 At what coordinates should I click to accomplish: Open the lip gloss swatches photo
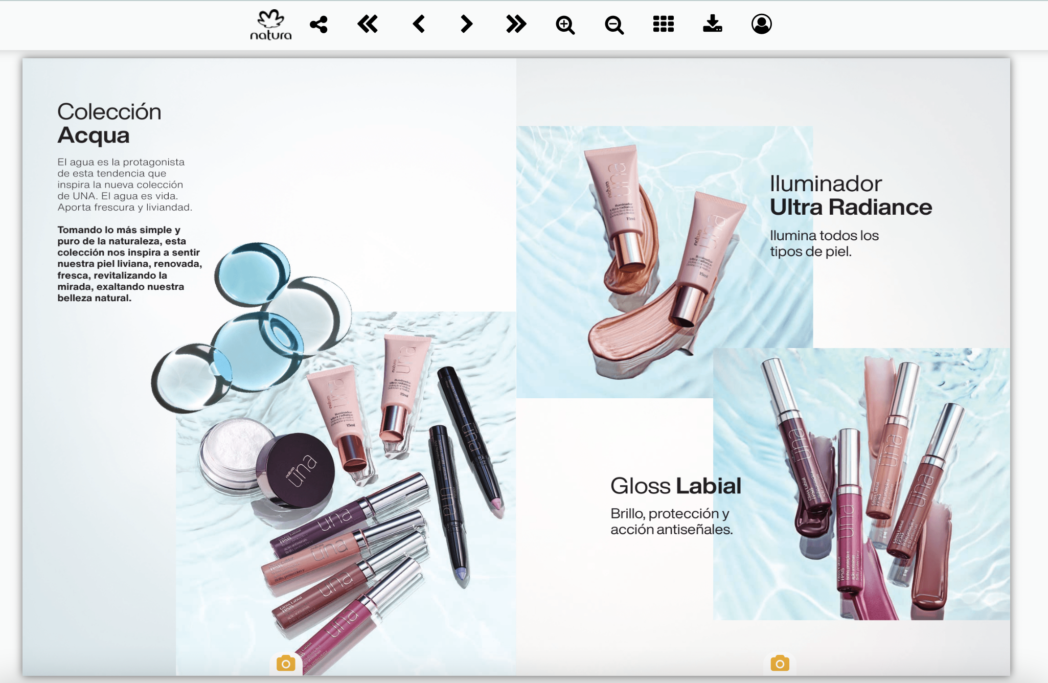[x=860, y=485]
